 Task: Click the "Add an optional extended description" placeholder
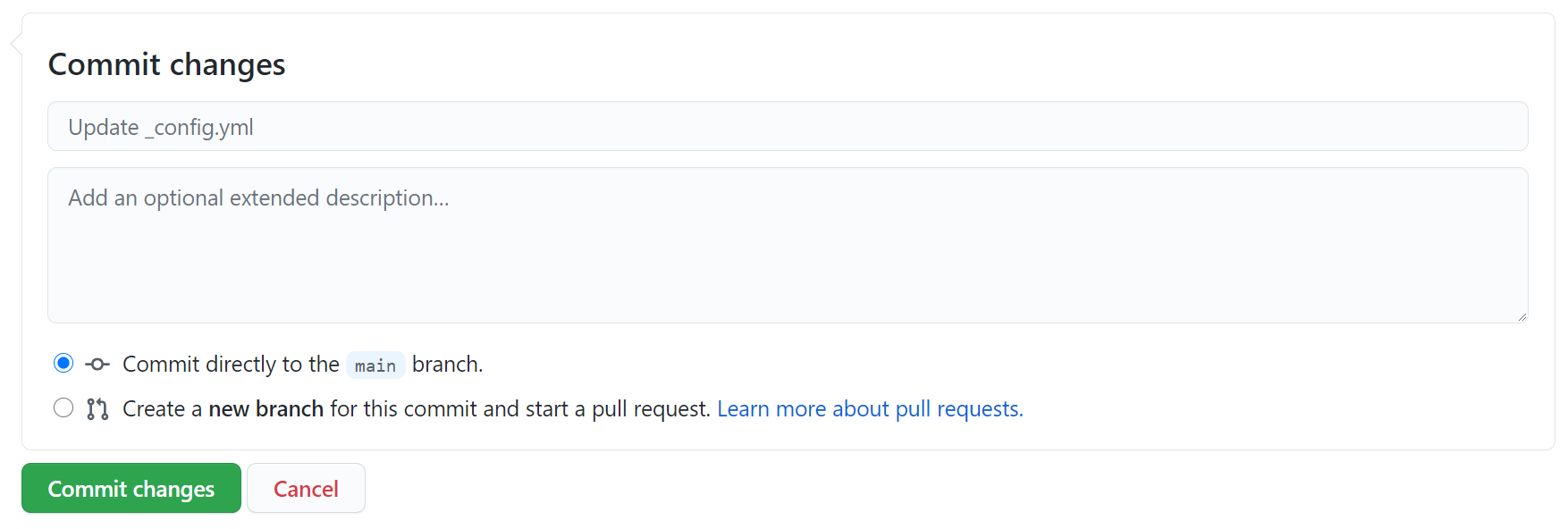coord(258,197)
